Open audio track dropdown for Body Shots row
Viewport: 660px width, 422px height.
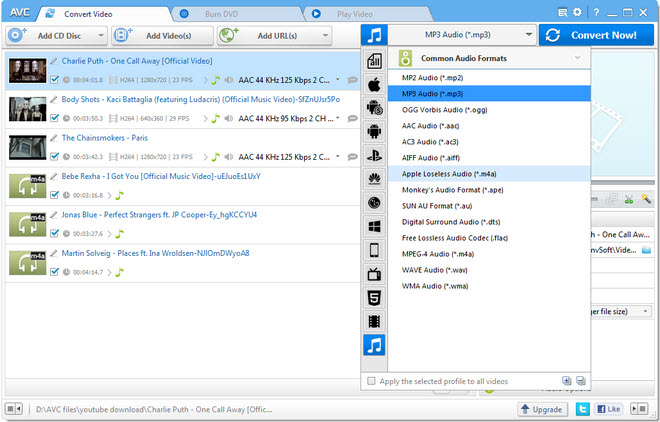pyautogui.click(x=338, y=117)
